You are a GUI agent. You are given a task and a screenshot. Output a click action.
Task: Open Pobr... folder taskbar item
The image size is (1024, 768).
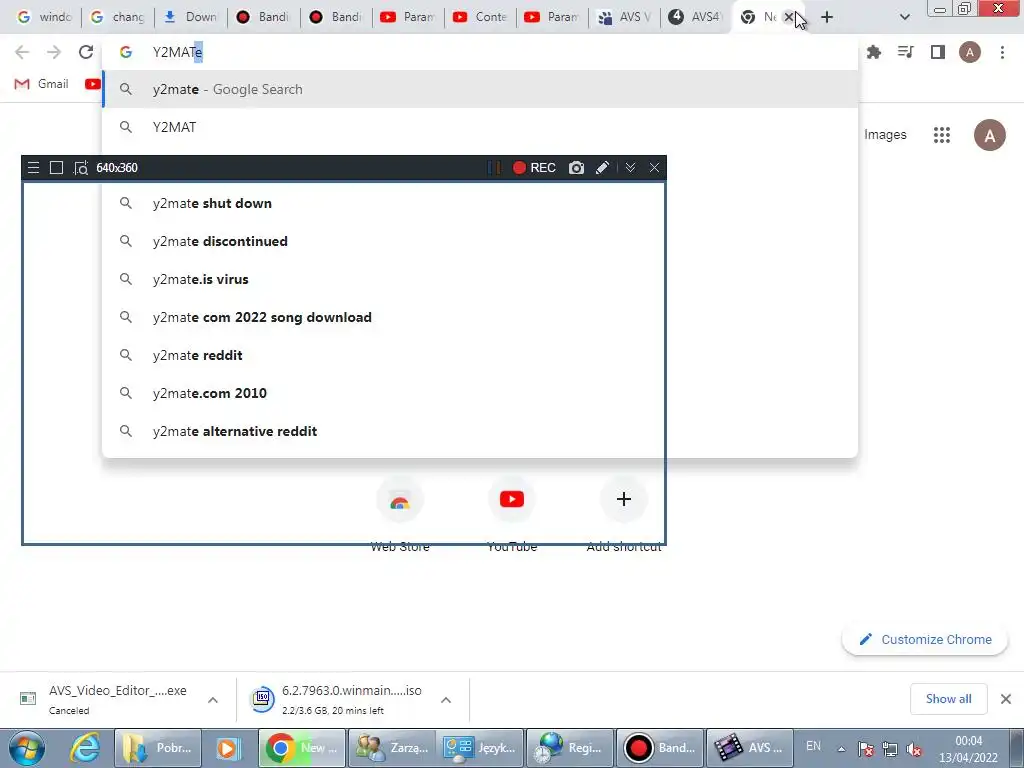coord(158,748)
